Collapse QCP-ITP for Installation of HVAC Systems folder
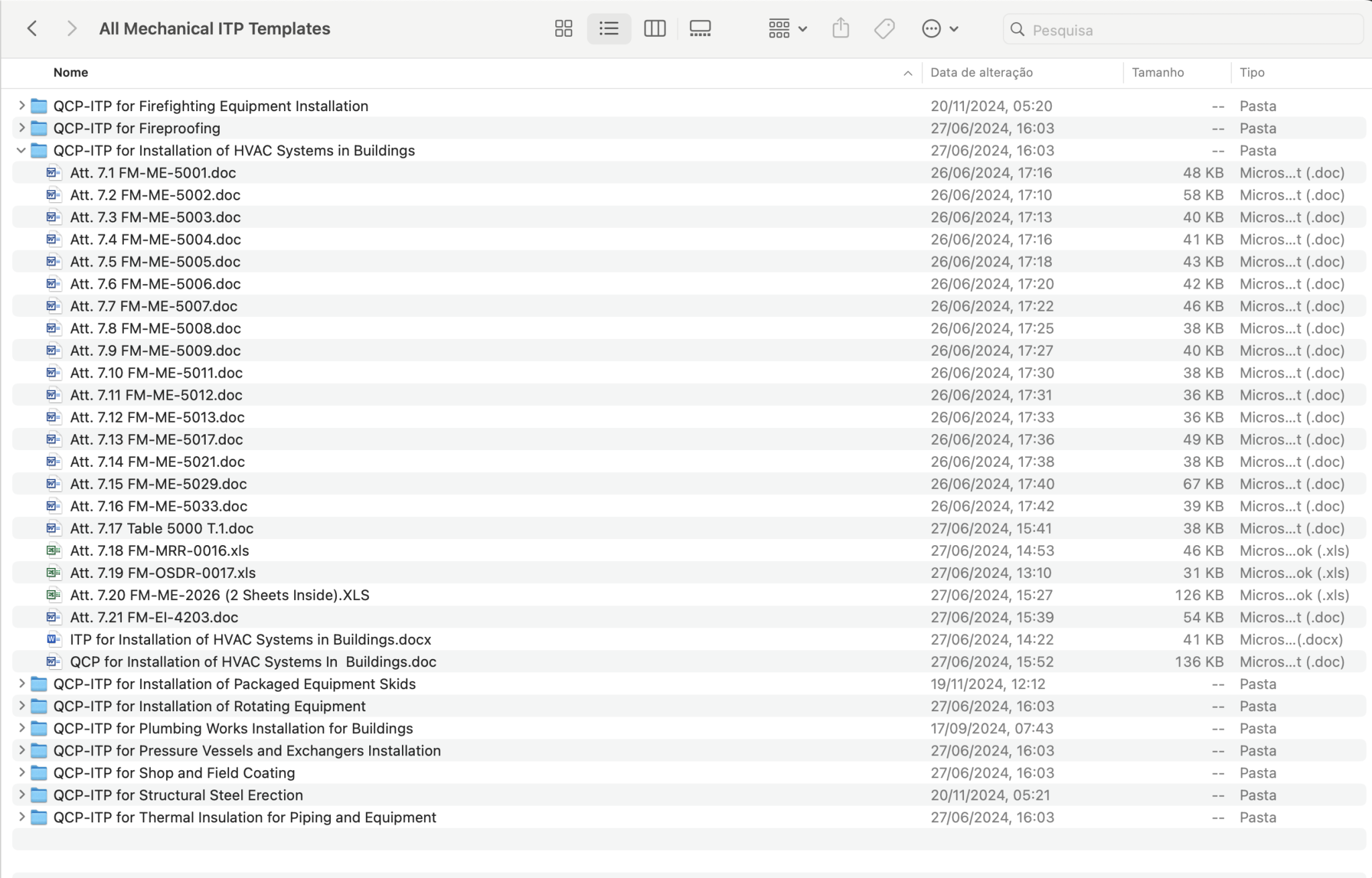 (21, 150)
